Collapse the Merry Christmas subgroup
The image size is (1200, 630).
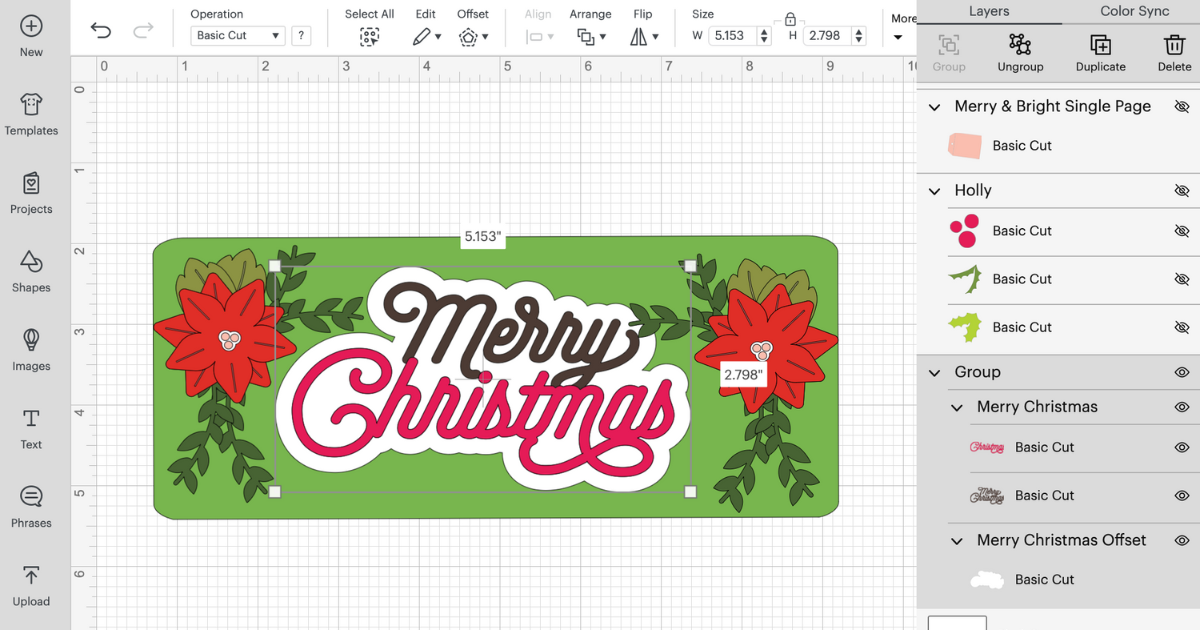pyautogui.click(x=957, y=408)
